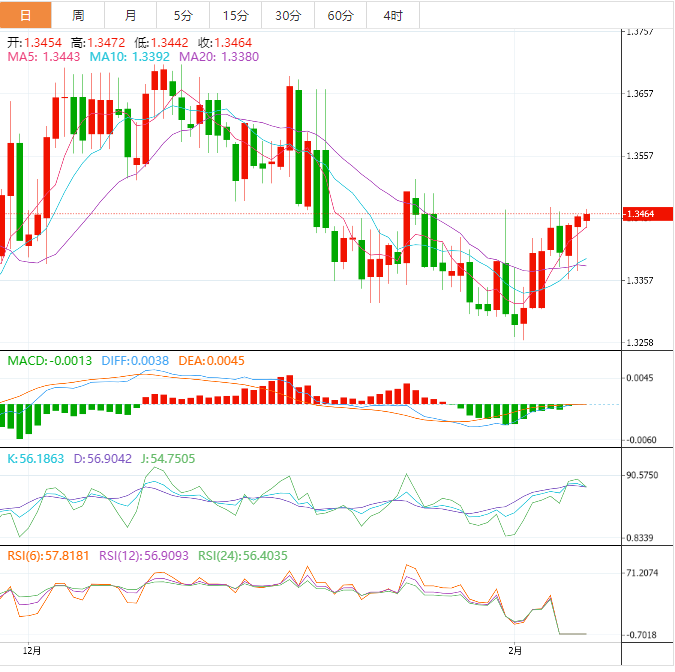Click the 1.3258 price axis label

[640, 343]
